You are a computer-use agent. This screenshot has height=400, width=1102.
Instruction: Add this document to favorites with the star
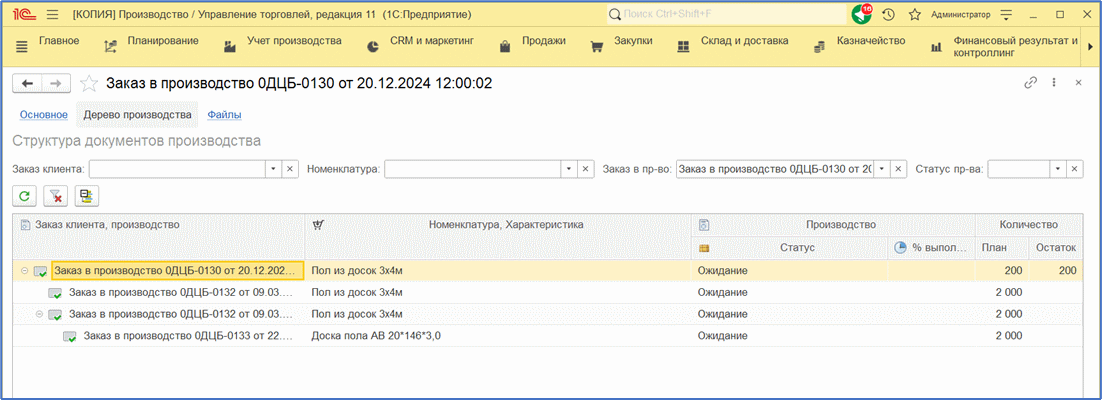89,83
